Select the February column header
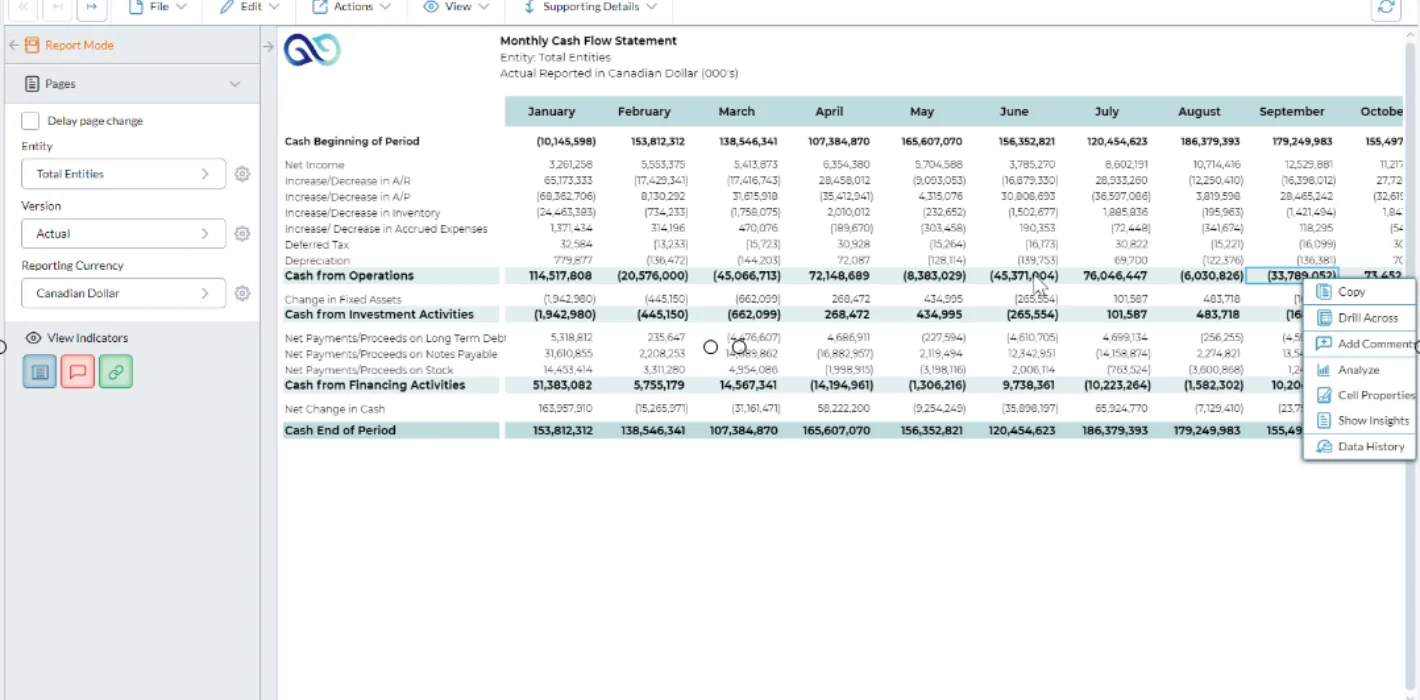 644,112
